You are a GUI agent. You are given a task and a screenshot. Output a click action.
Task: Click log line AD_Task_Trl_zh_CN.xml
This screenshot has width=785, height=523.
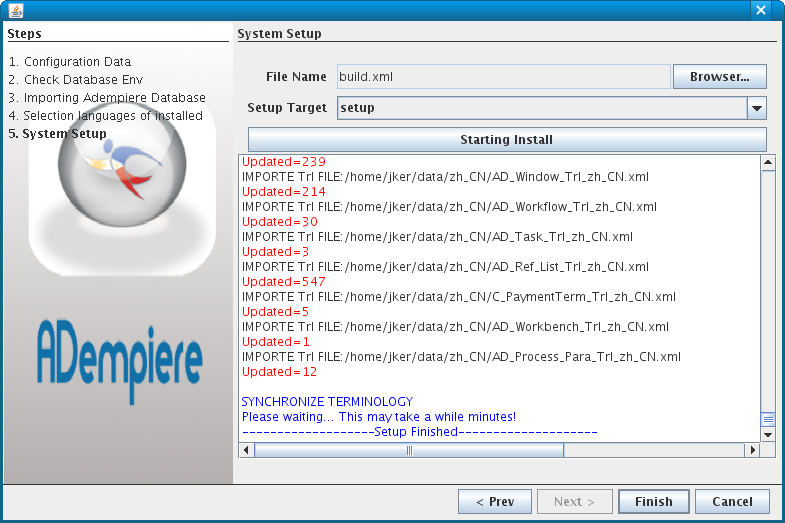(x=437, y=237)
